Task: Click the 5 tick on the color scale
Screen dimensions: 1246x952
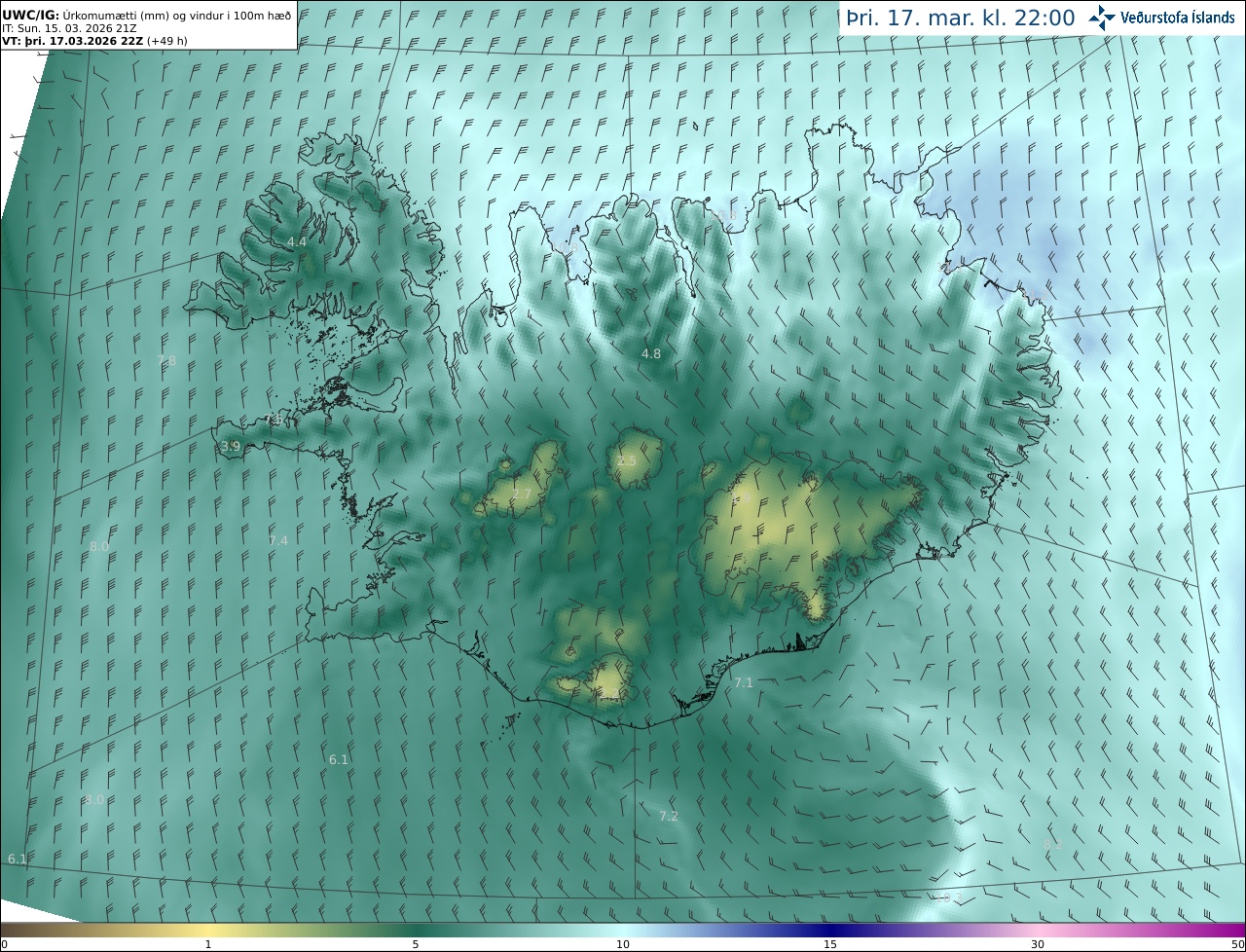Action: pos(416,944)
